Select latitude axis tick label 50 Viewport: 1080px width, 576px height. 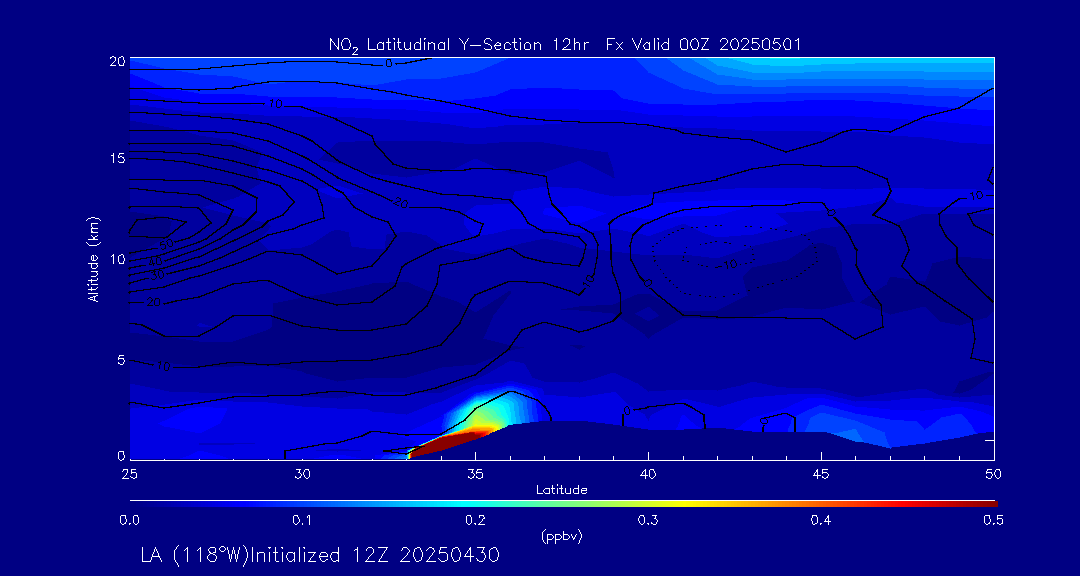click(x=994, y=474)
